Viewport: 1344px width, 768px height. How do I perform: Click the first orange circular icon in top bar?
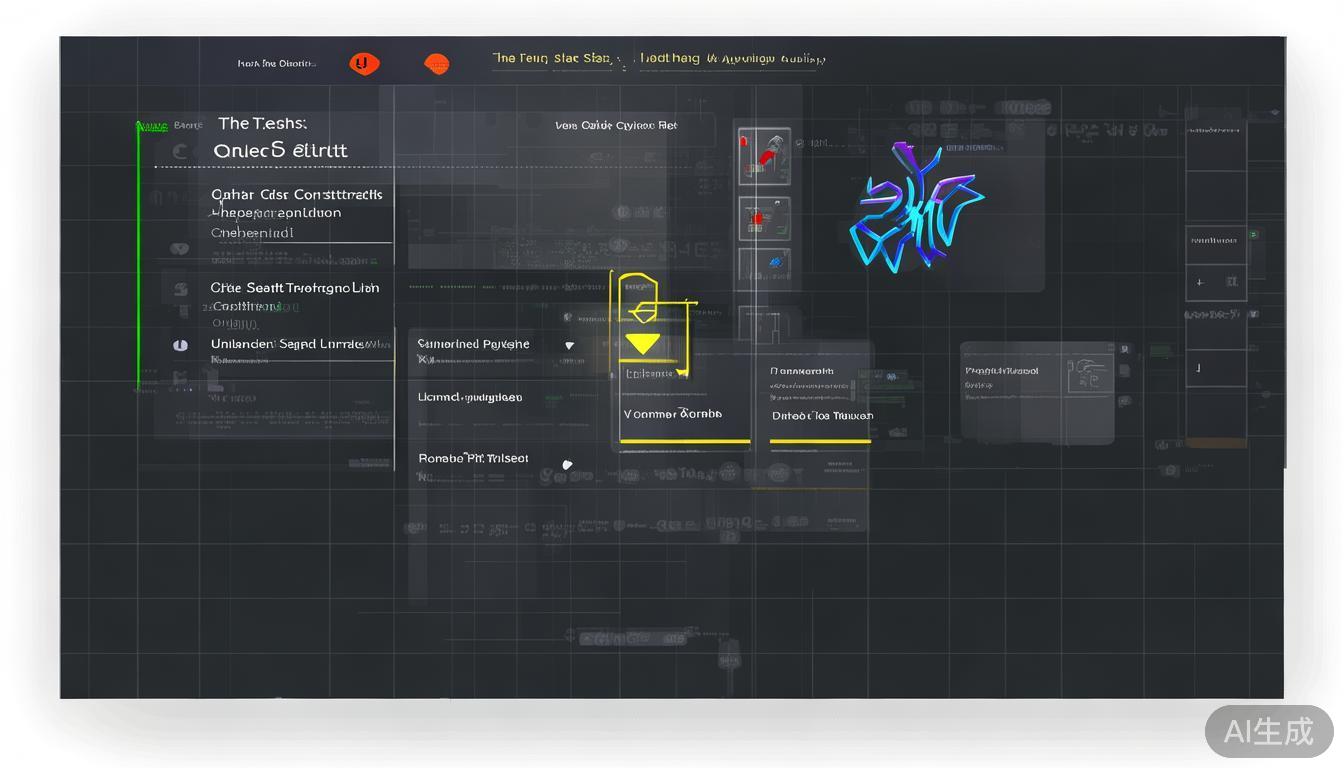click(x=364, y=64)
